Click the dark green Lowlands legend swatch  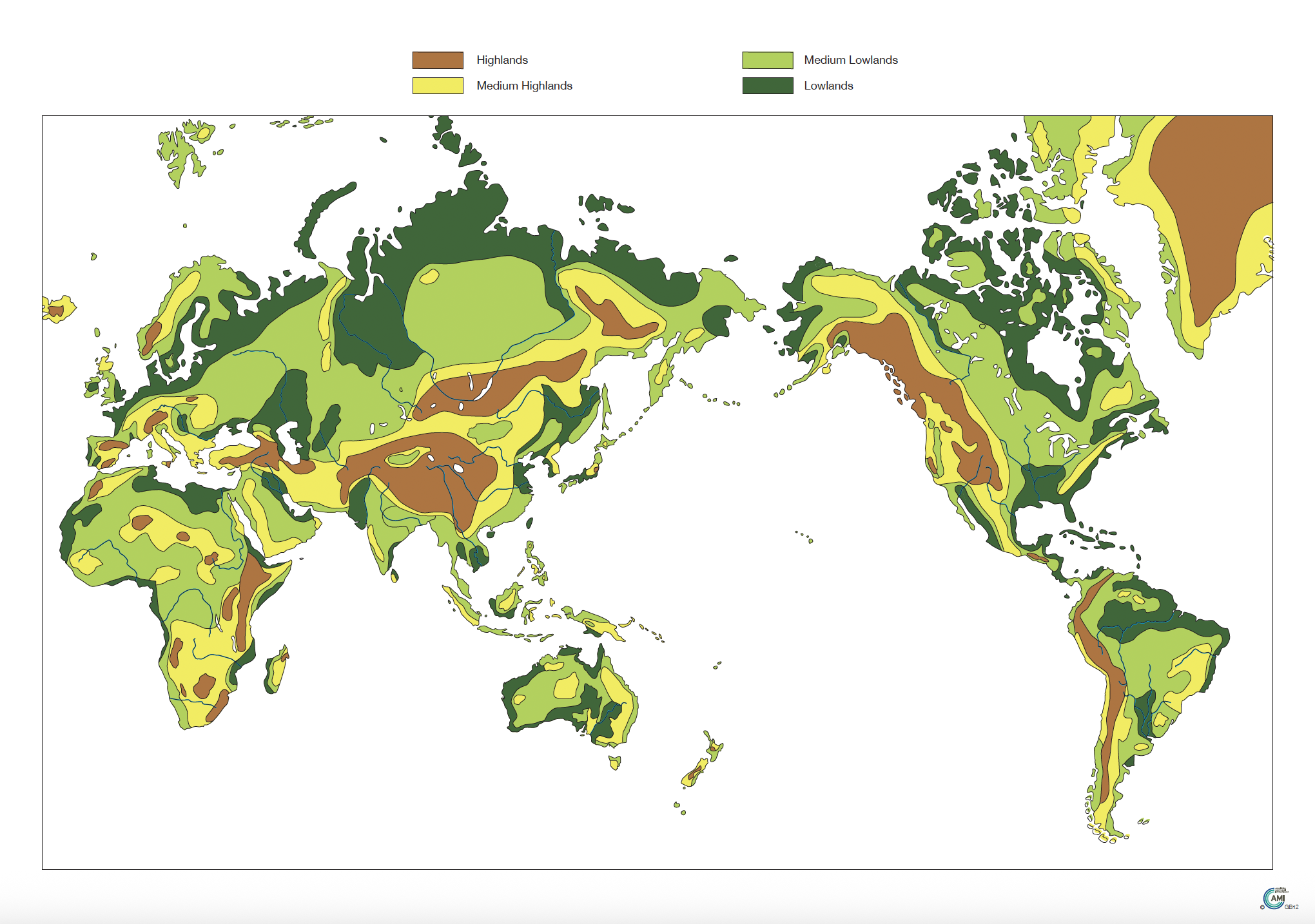point(768,86)
